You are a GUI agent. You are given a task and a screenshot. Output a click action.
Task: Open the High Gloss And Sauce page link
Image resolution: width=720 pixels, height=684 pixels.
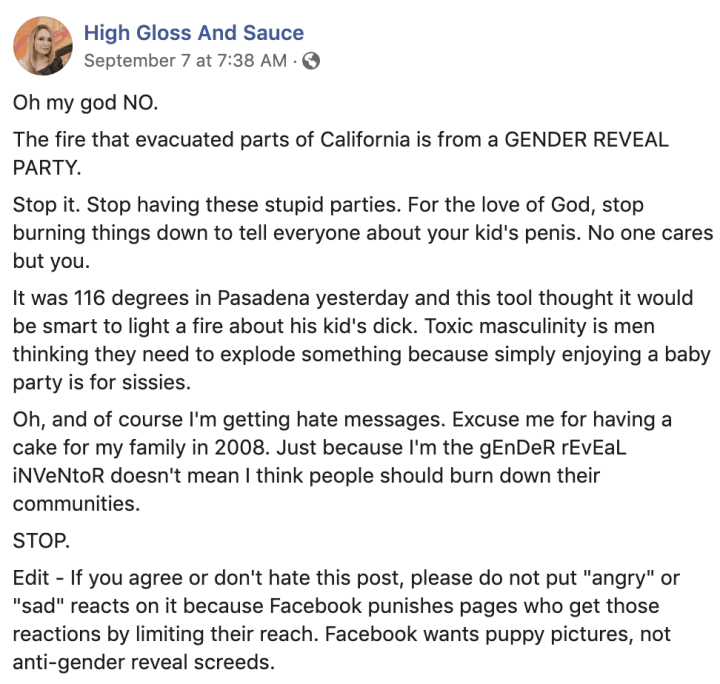coord(194,33)
